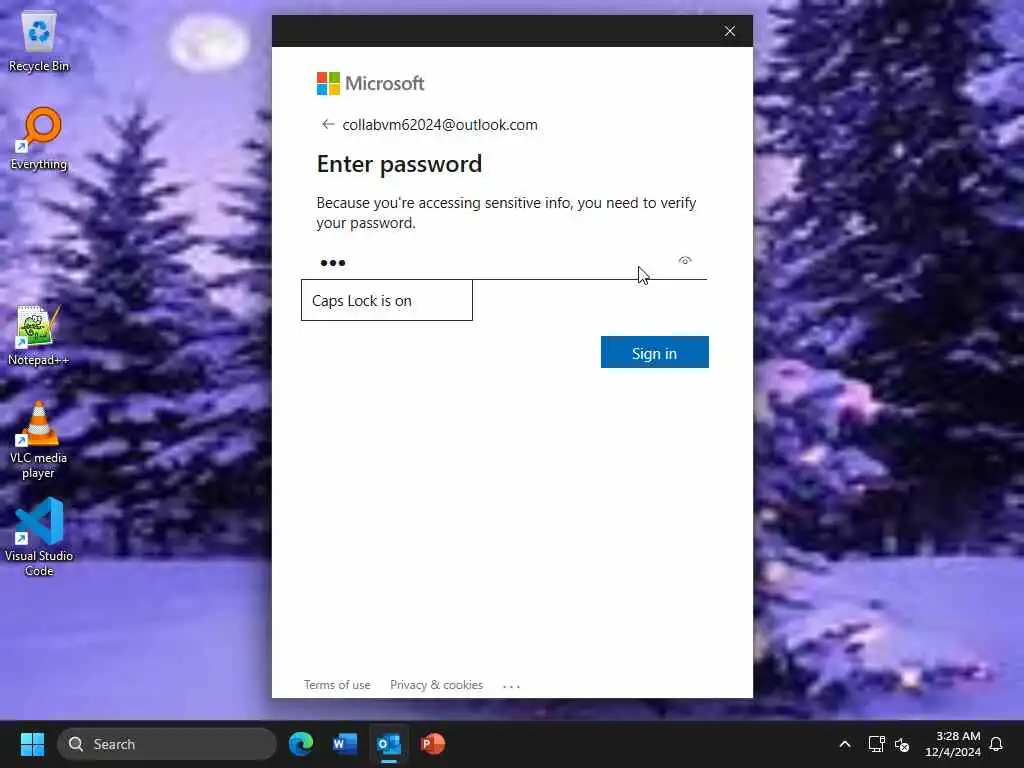Open VLC media player shortcut
Image resolution: width=1024 pixels, height=768 pixels.
point(39,441)
